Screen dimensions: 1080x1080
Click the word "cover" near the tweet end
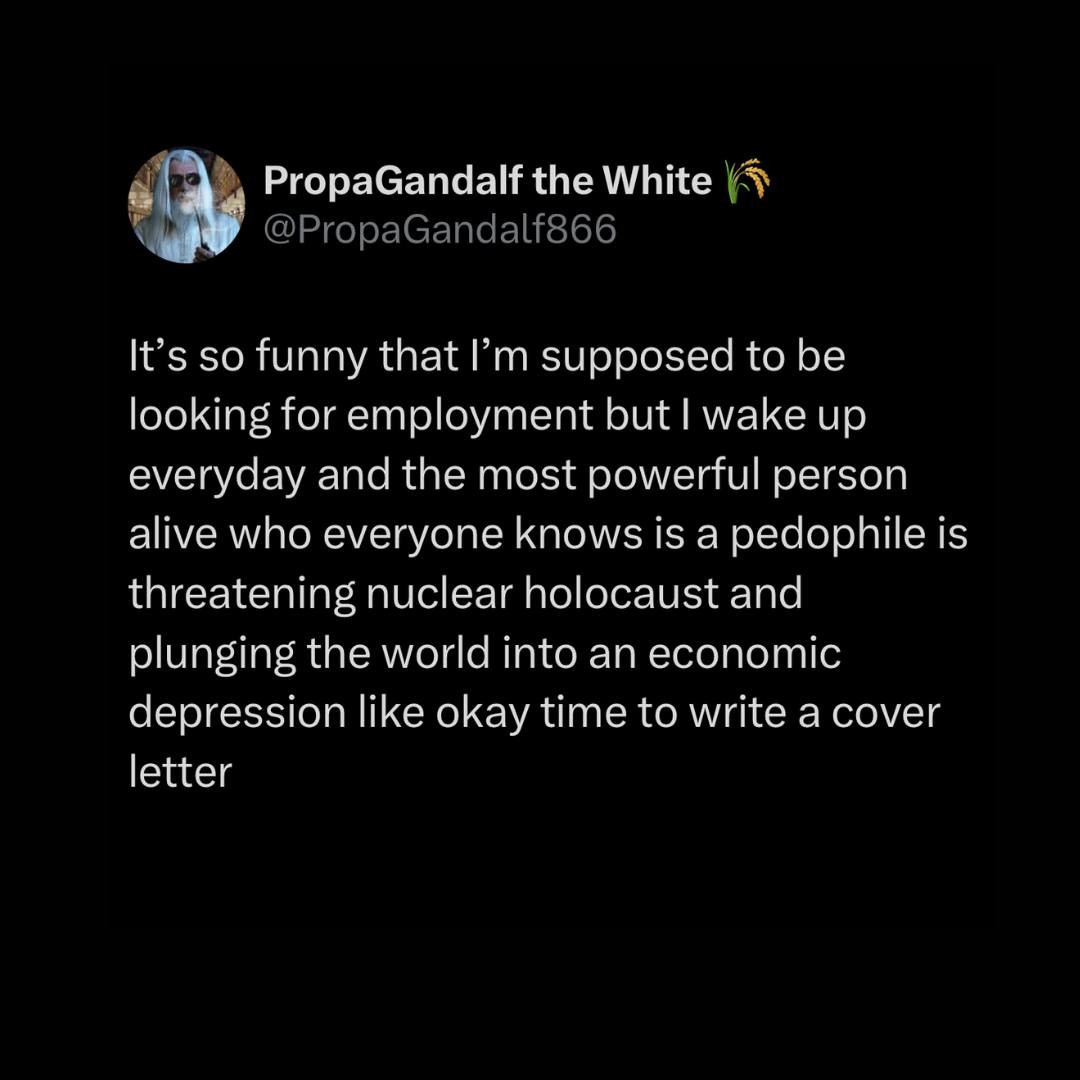tap(885, 714)
